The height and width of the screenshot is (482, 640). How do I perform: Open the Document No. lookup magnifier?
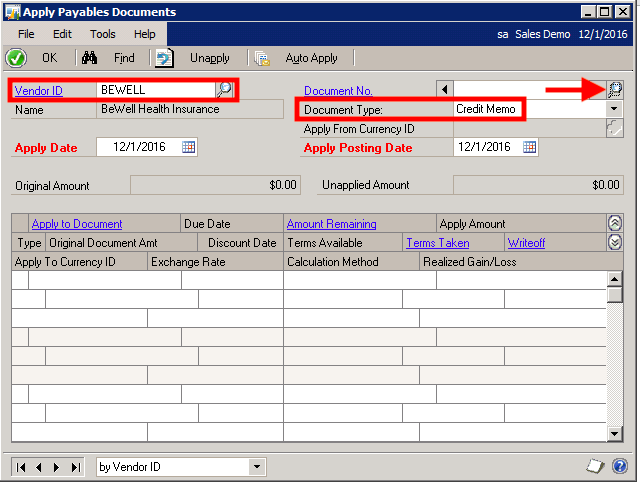pos(615,89)
